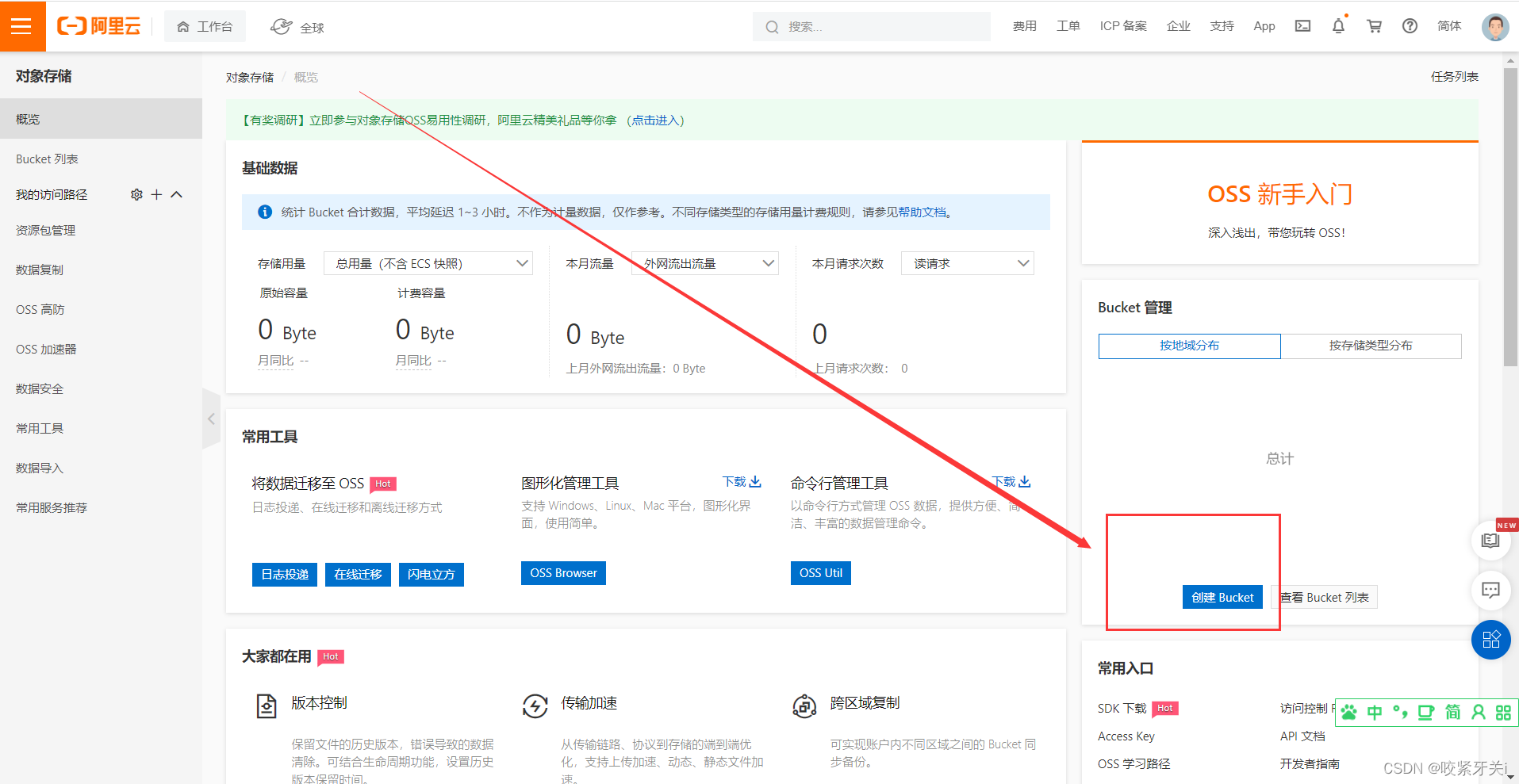Open the ICP 备案 menu
Image resolution: width=1519 pixels, height=784 pixels.
[x=1123, y=26]
